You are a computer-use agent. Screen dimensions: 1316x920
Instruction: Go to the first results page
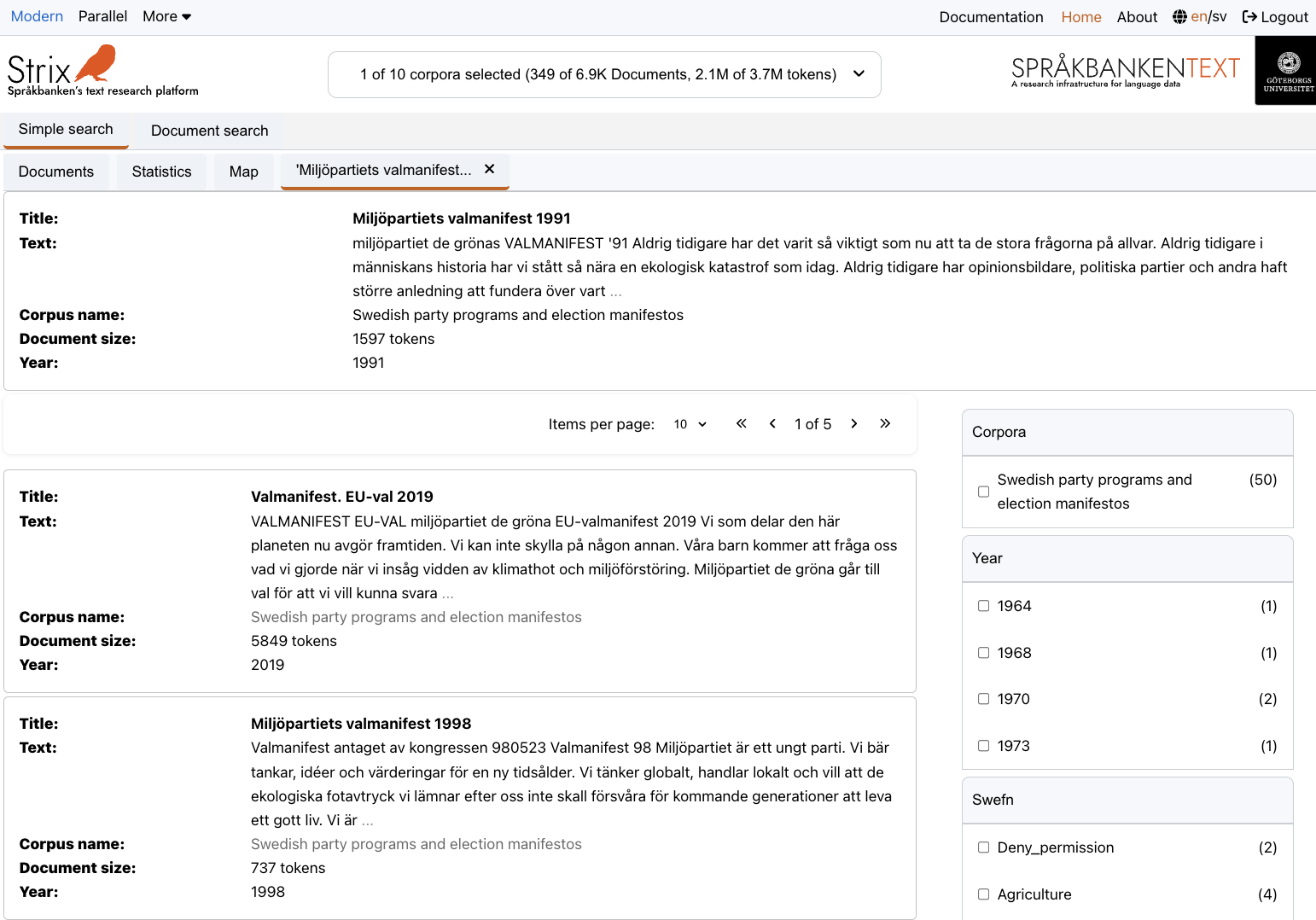741,424
